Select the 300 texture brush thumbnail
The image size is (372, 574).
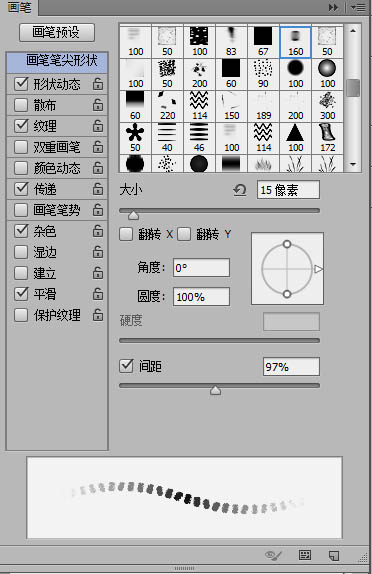point(327,106)
